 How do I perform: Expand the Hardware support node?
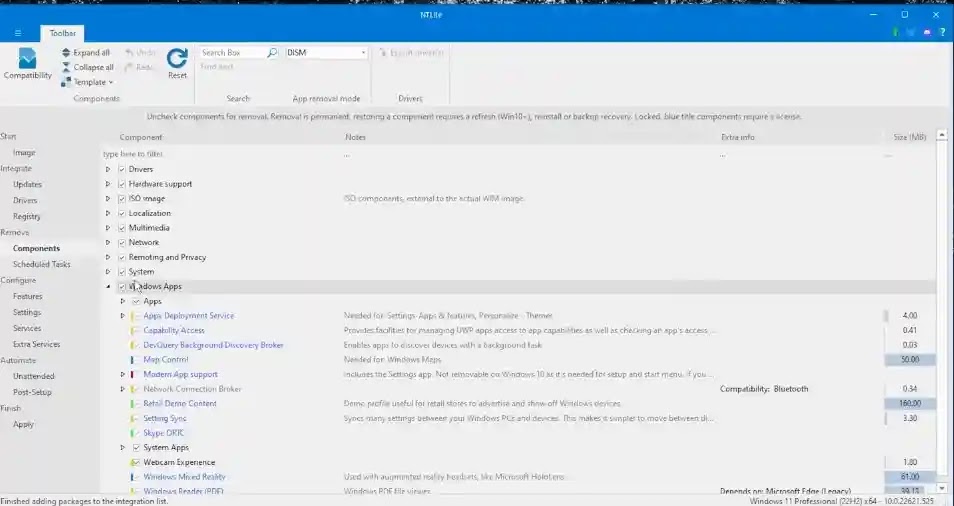coord(108,184)
